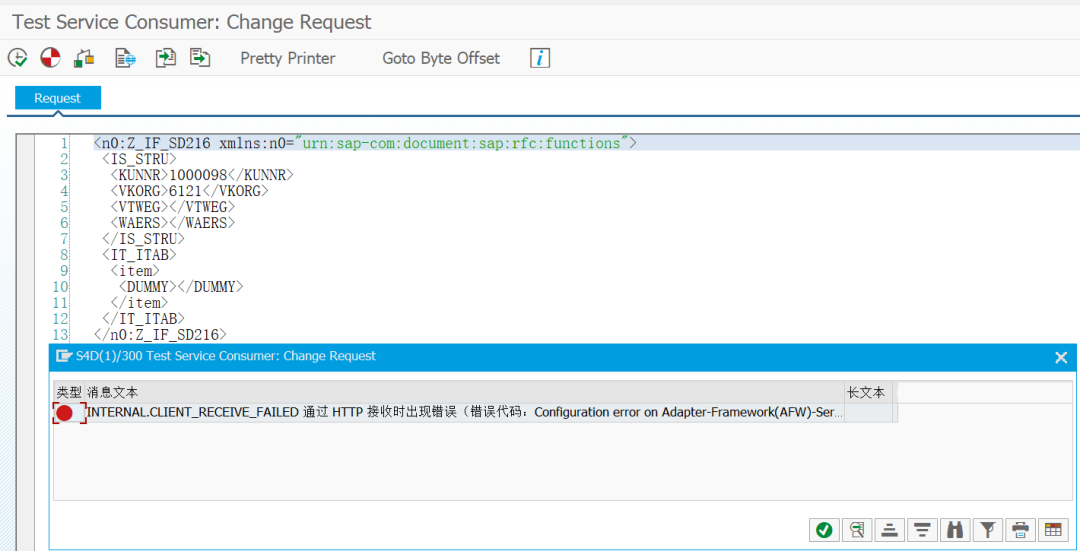This screenshot has width=1080, height=551.
Task: Click the 消息文本 column header
Action: [465, 392]
